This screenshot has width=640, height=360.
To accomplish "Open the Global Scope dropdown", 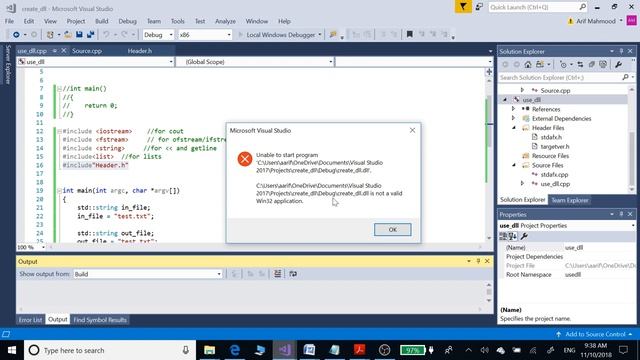I will pyautogui.click(x=255, y=62).
